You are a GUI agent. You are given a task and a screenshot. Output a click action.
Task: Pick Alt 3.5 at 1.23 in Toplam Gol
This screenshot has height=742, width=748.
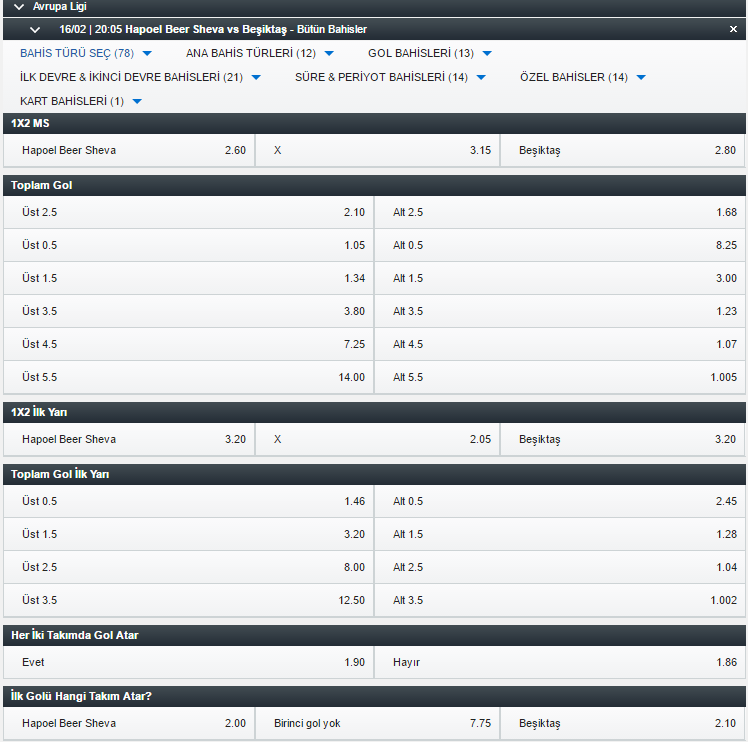coord(560,311)
